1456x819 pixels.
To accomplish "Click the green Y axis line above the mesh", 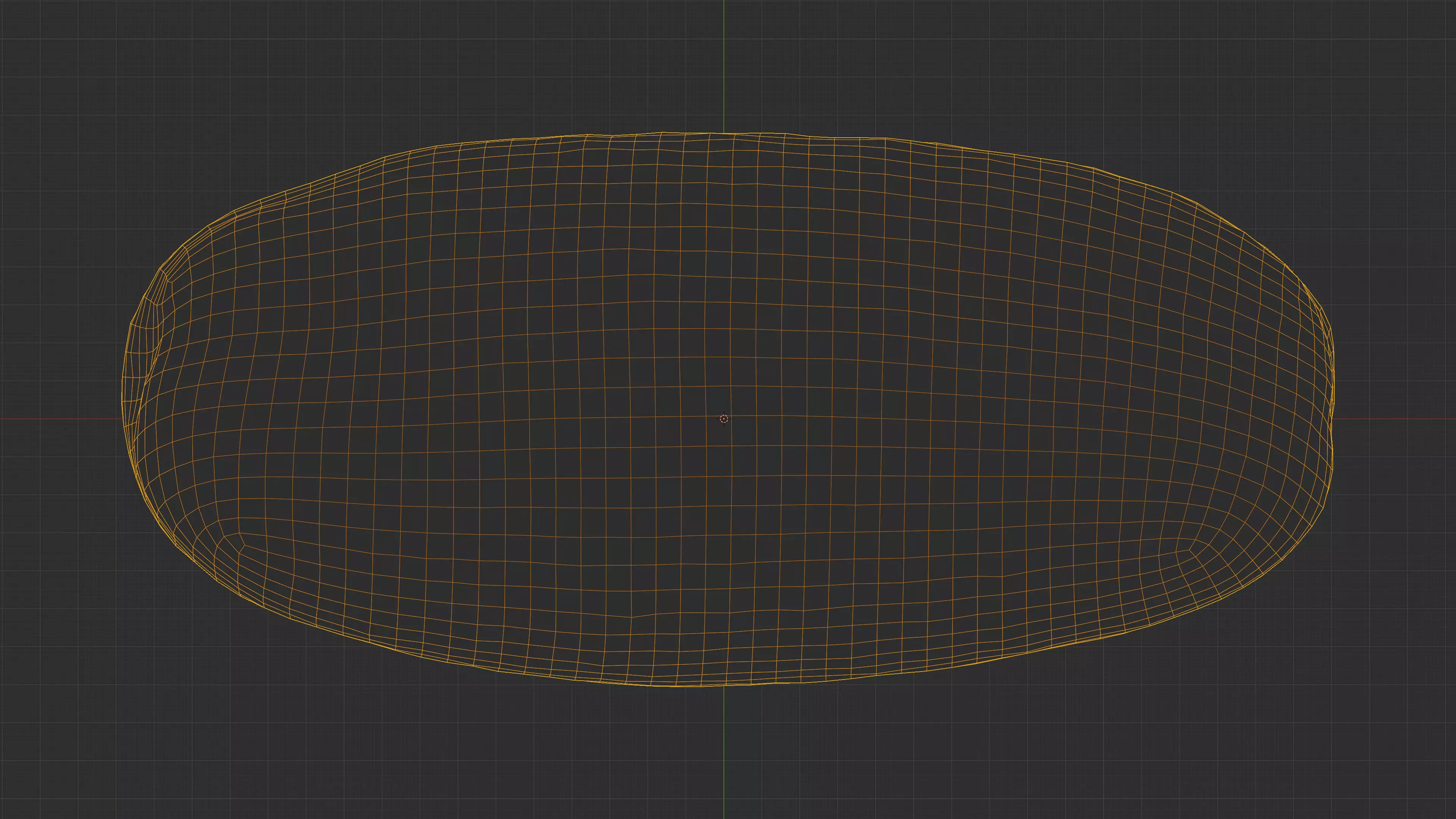I will coord(724,62).
